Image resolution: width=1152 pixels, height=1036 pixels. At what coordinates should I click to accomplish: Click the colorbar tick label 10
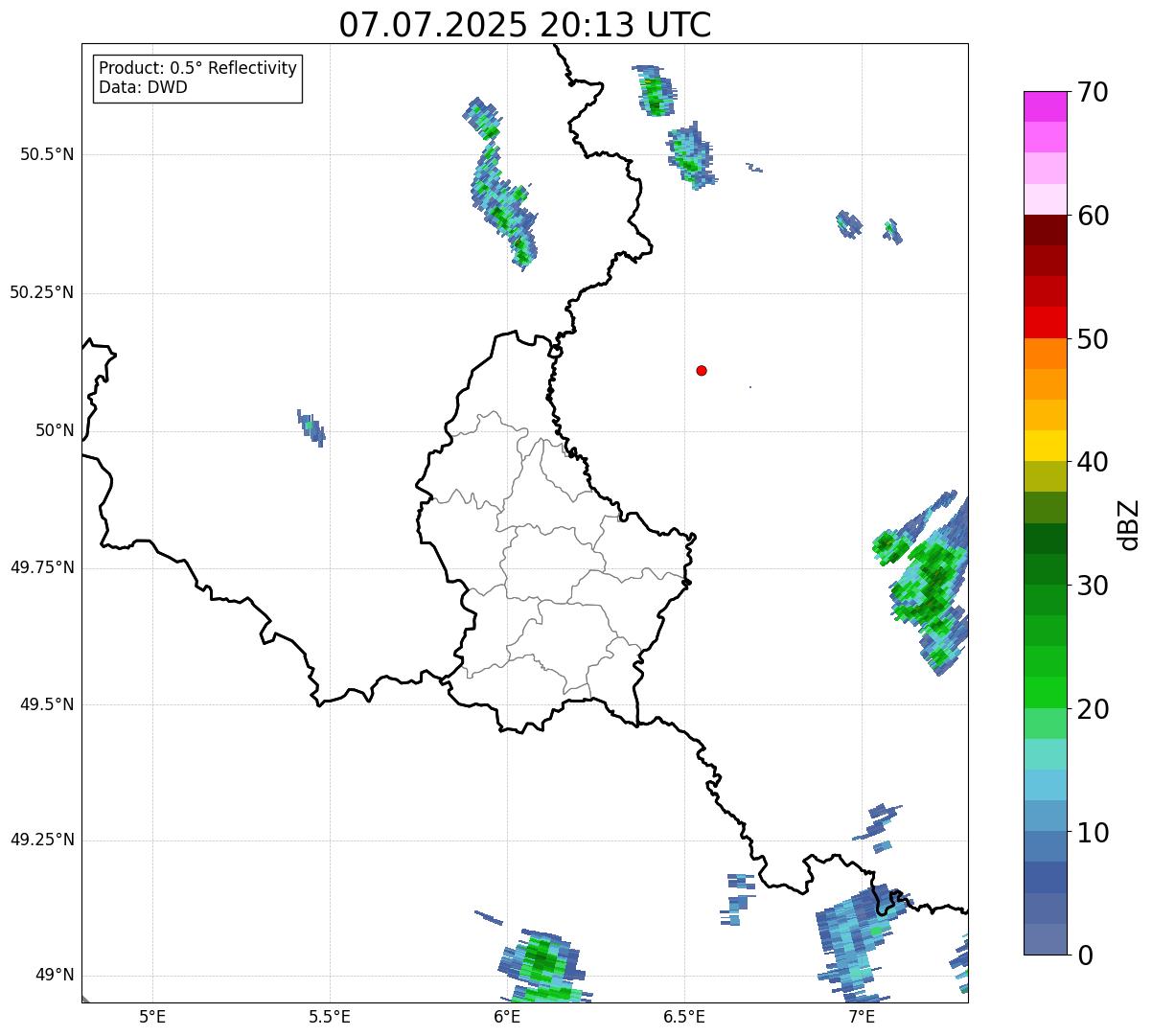pos(1094,832)
